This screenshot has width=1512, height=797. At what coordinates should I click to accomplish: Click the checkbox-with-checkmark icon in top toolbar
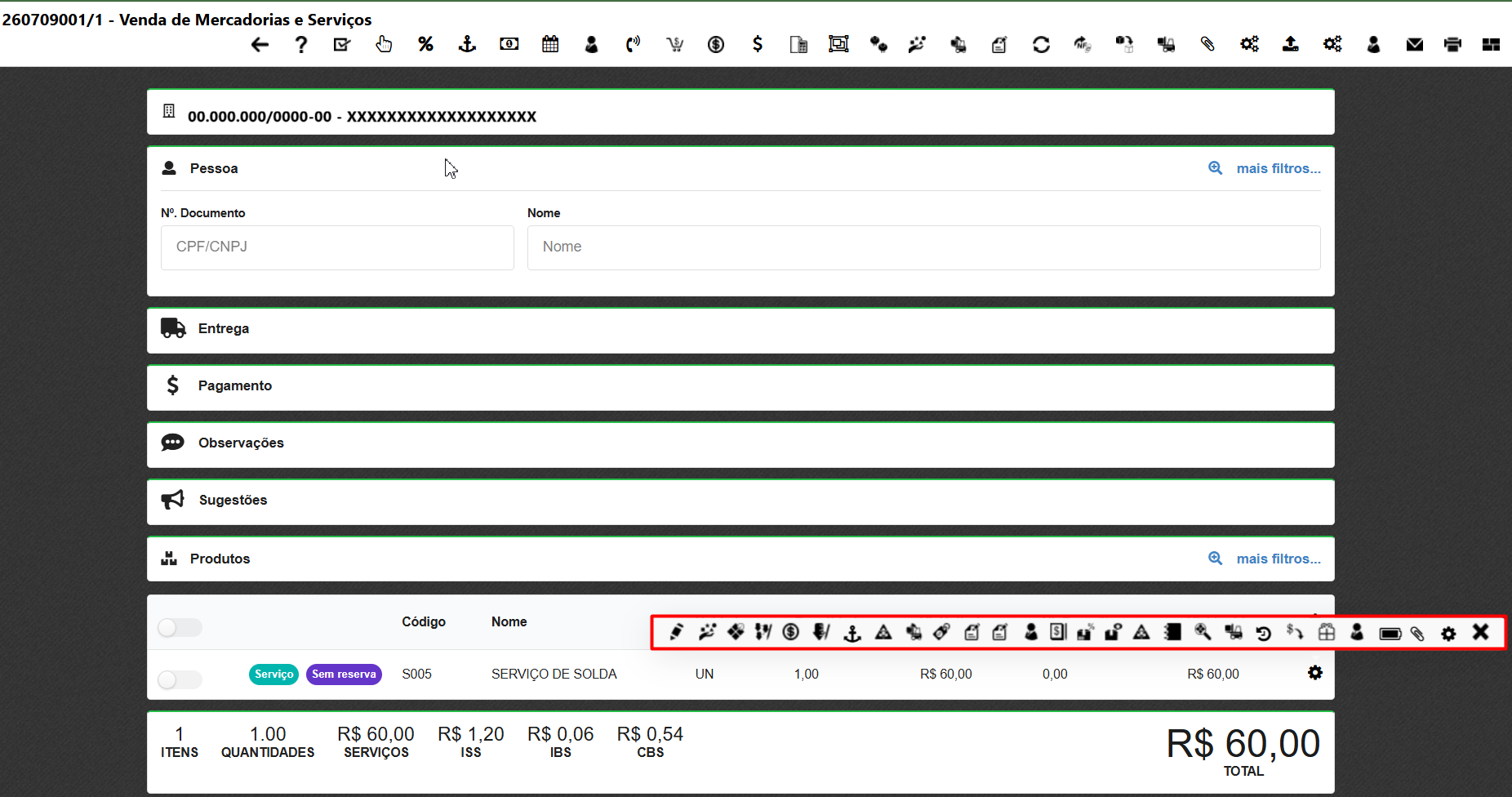342,45
